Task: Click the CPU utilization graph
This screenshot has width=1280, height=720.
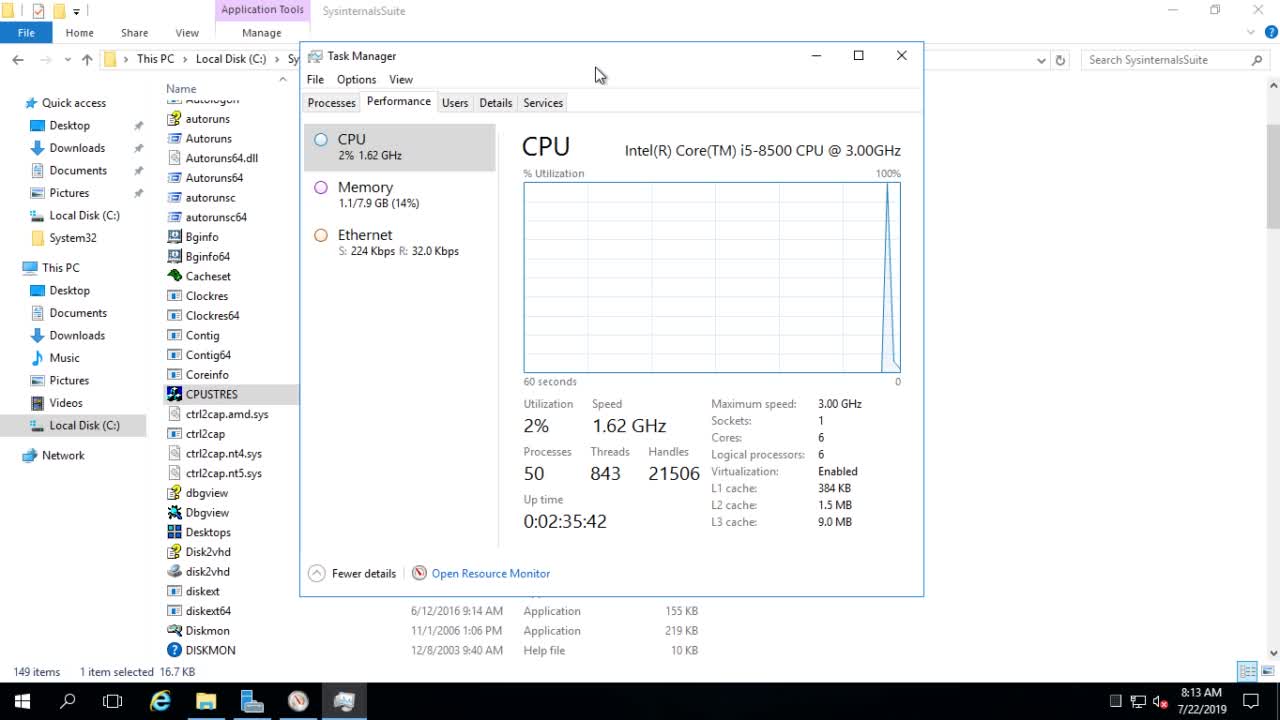Action: point(712,277)
